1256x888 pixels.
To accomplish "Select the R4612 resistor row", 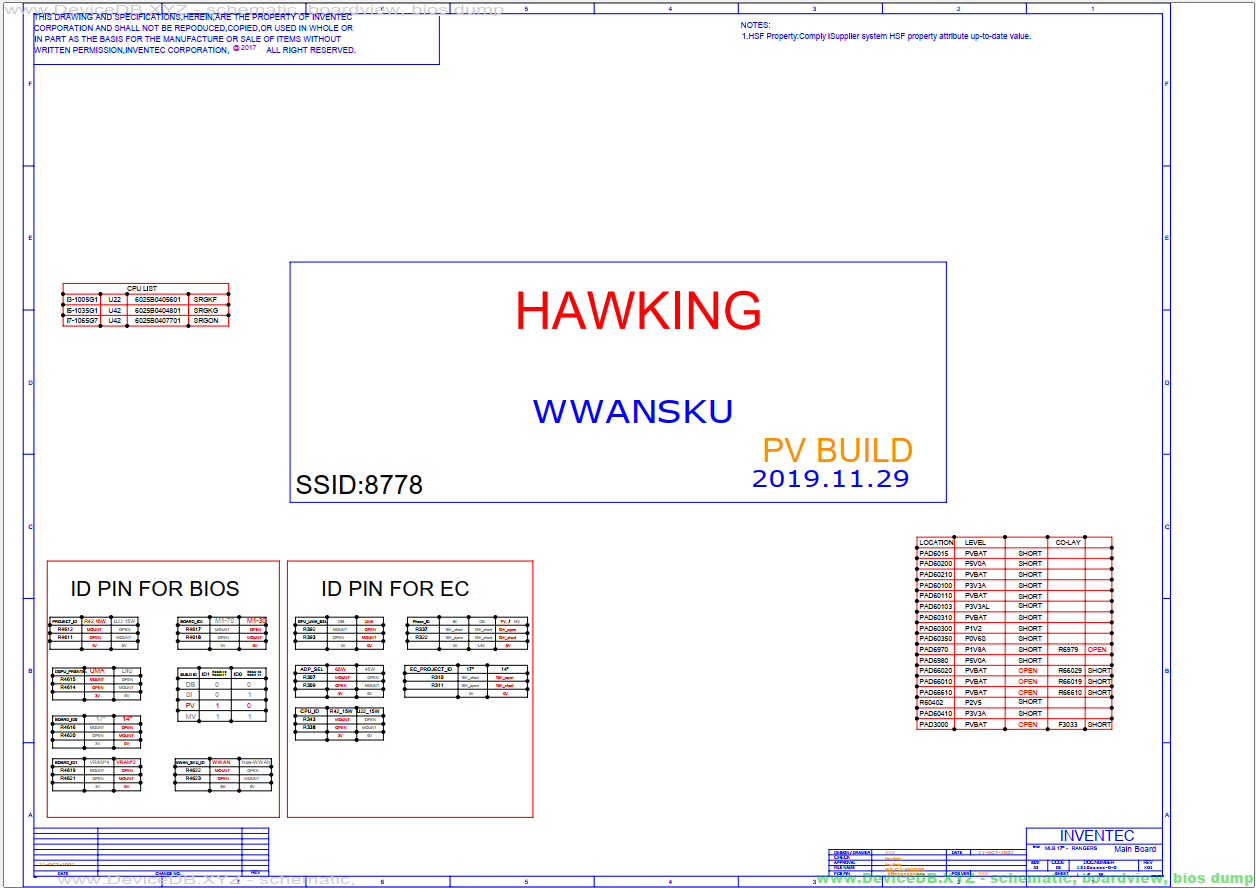I will (95, 629).
